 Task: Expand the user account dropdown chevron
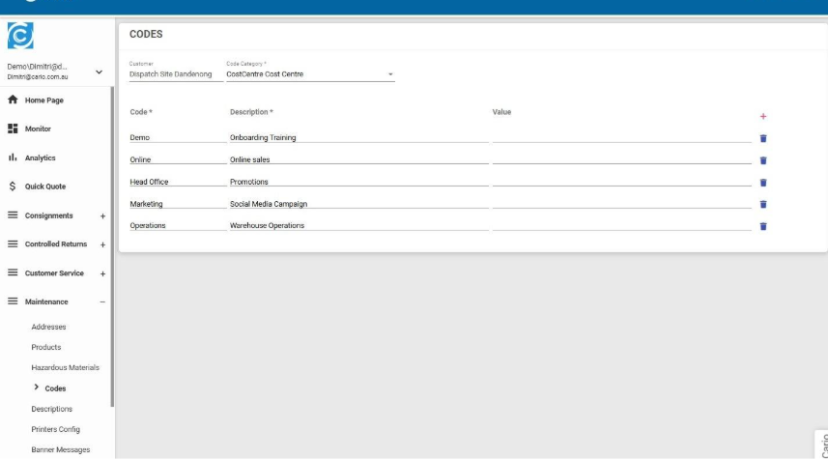98,72
